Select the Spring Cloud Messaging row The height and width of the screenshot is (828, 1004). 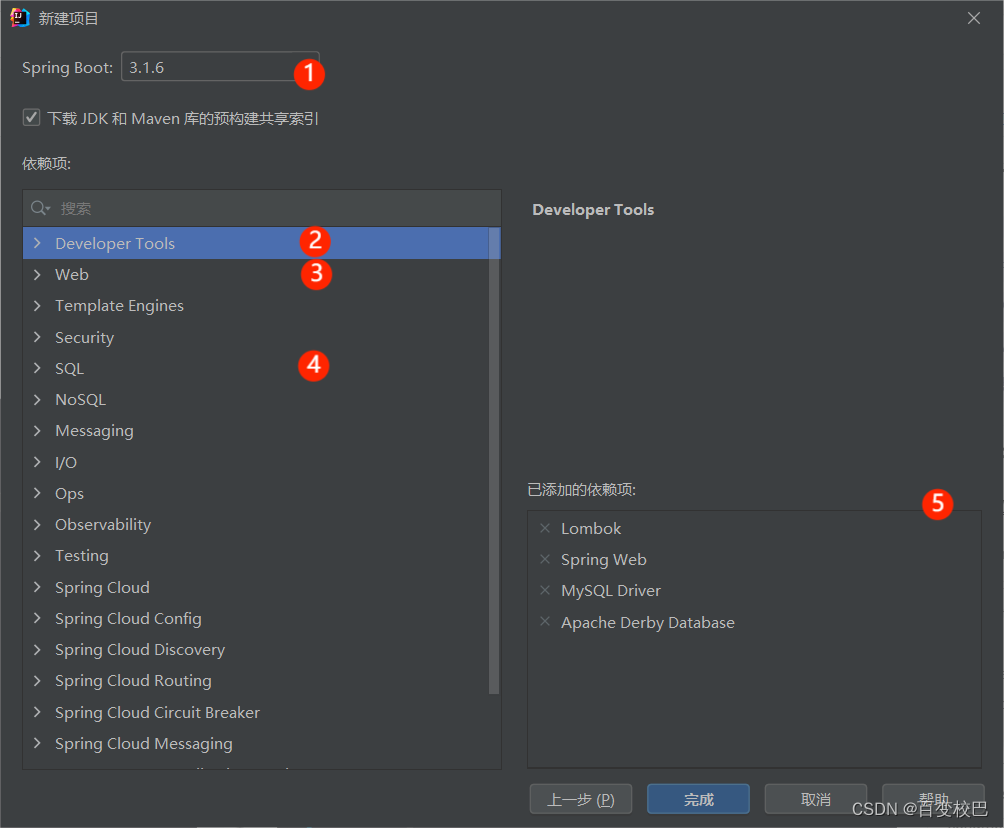[x=256, y=743]
